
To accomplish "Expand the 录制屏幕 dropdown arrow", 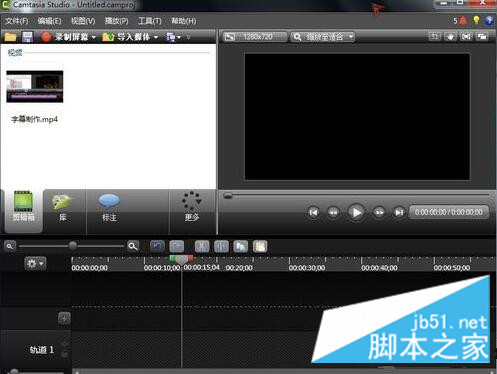I will tap(94, 37).
